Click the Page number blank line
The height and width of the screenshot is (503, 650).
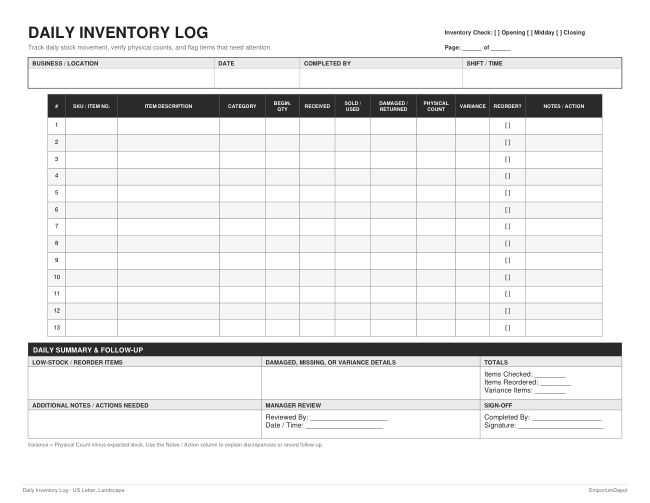click(x=472, y=49)
